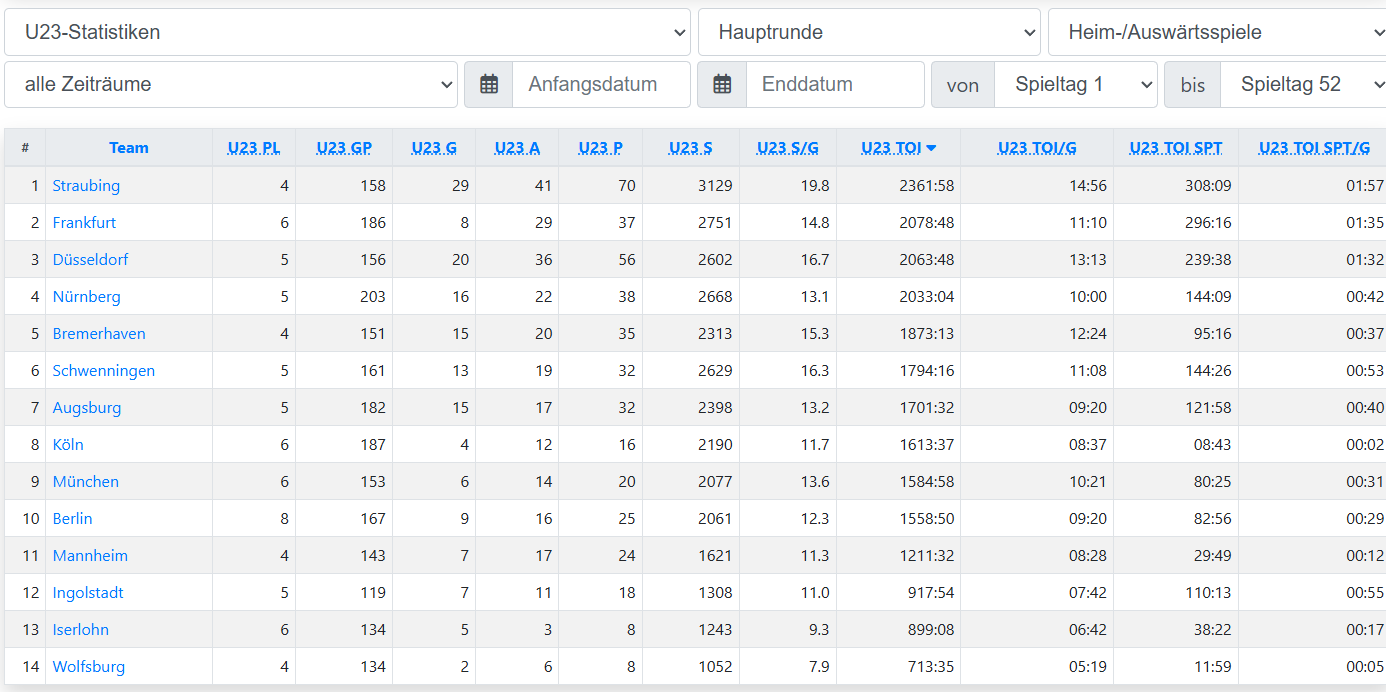Click the Wolfsburg team link
The height and width of the screenshot is (692, 1386).
click(x=88, y=667)
